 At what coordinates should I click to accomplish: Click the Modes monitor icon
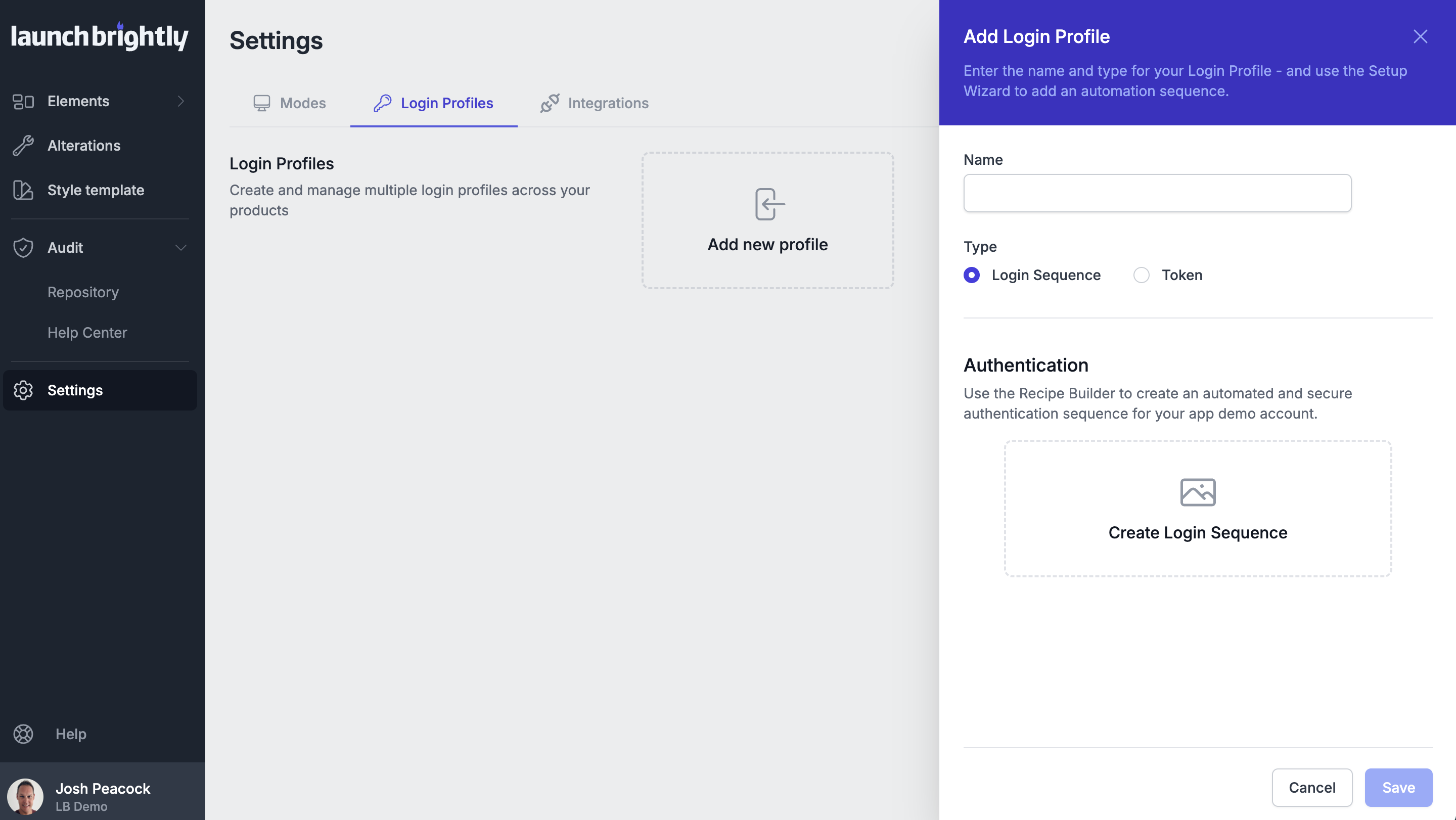[262, 103]
